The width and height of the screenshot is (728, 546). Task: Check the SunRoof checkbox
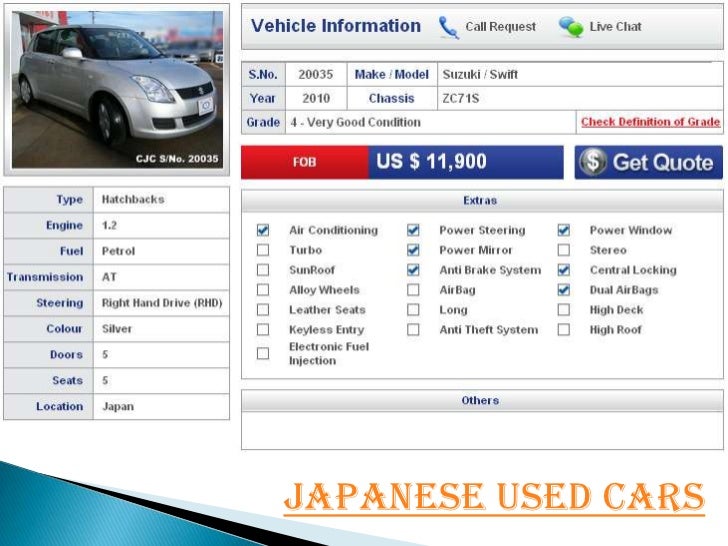tap(263, 270)
